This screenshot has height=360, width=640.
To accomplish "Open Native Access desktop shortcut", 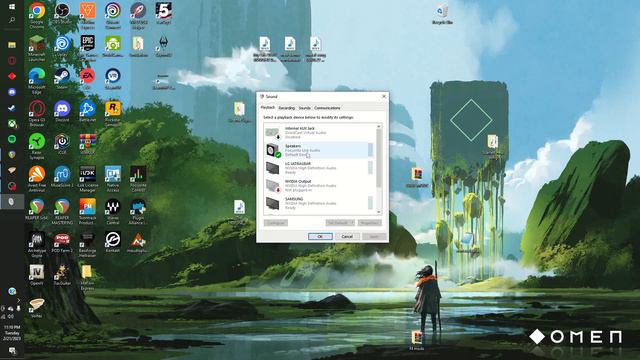I will (113, 179).
